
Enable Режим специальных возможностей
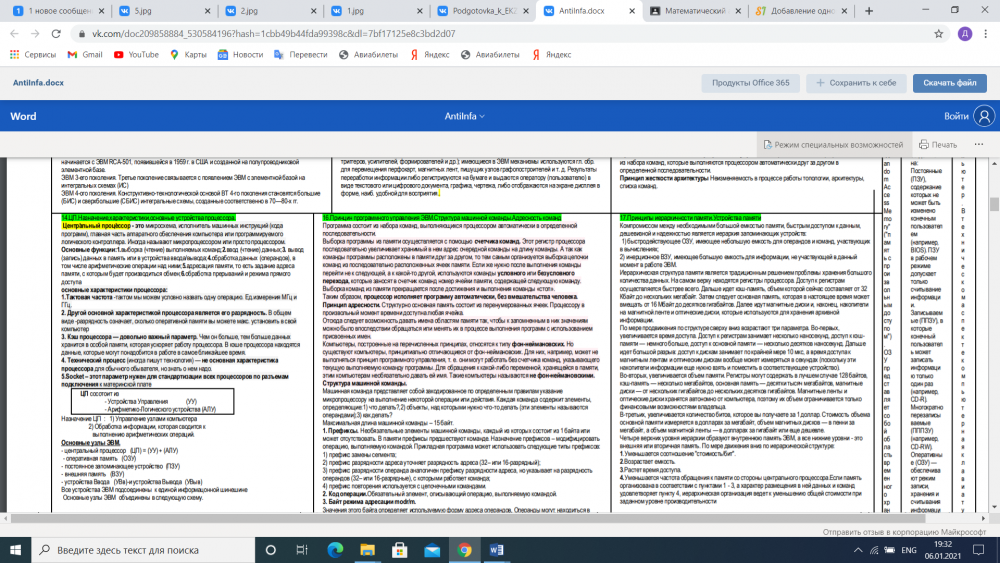[x=833, y=145]
